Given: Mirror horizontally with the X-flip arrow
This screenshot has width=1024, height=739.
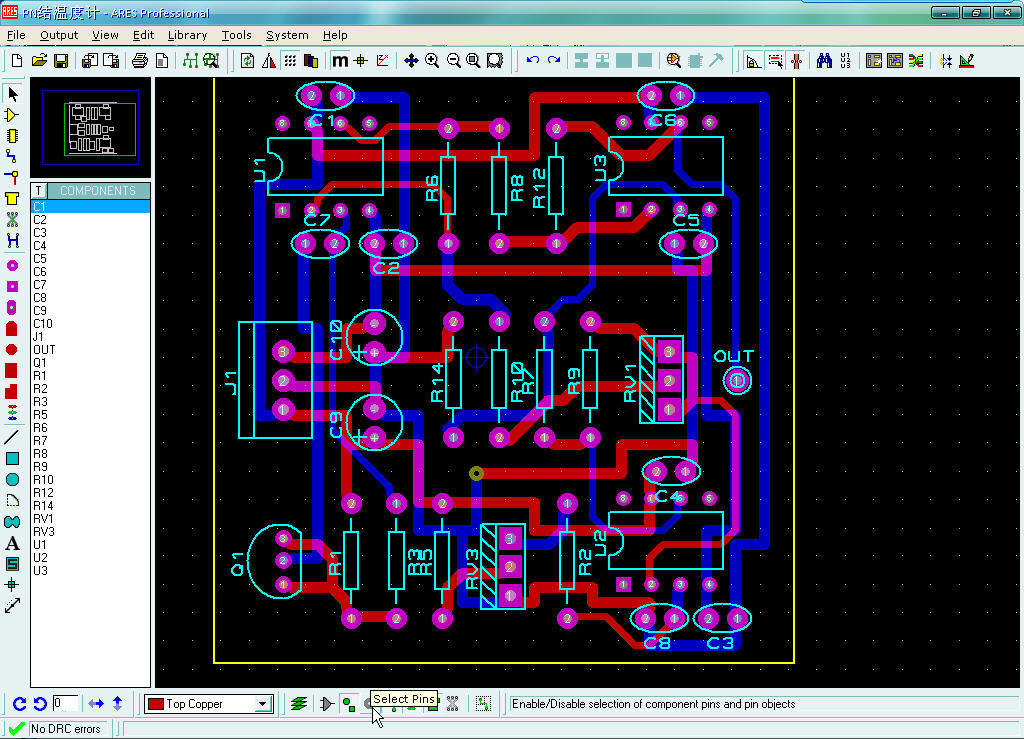Looking at the screenshot, I should pyautogui.click(x=96, y=704).
